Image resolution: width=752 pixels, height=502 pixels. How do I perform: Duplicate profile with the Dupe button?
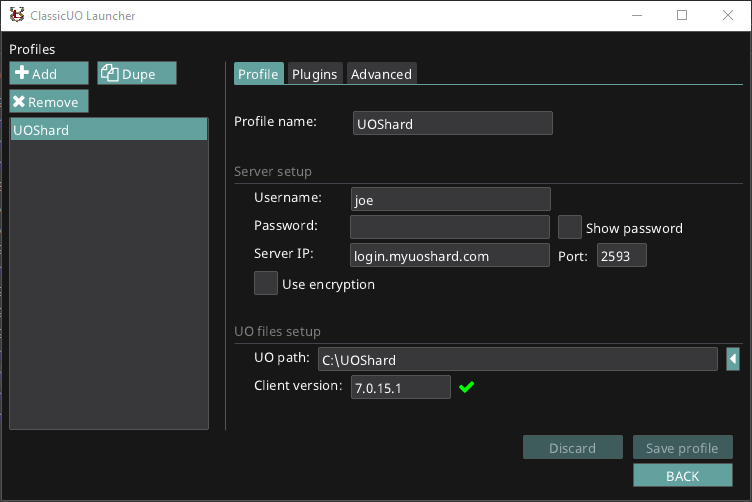tap(137, 73)
